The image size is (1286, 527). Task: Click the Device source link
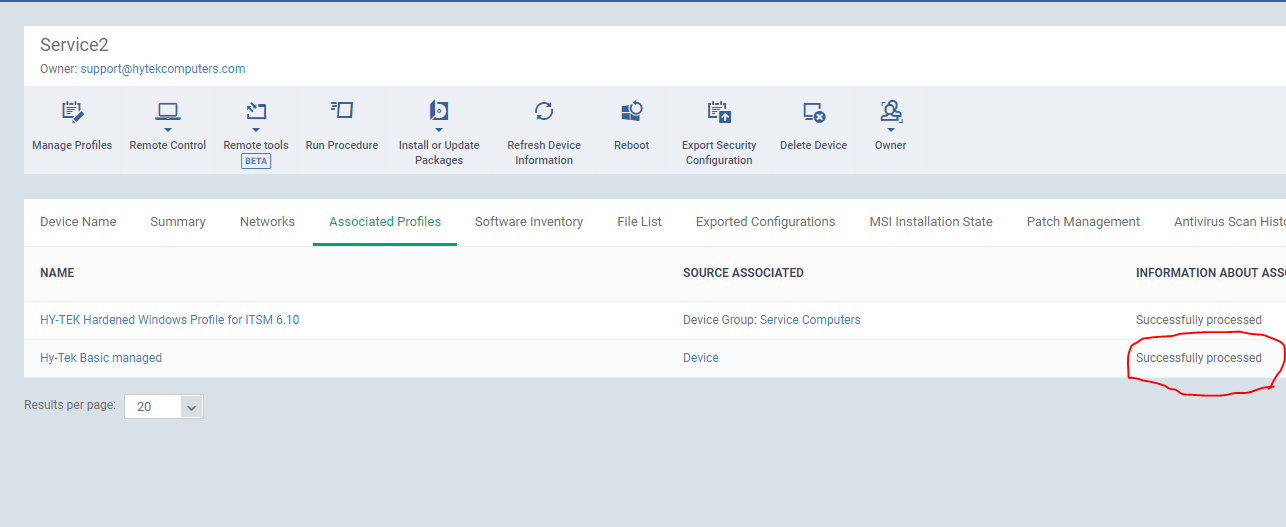pyautogui.click(x=701, y=358)
